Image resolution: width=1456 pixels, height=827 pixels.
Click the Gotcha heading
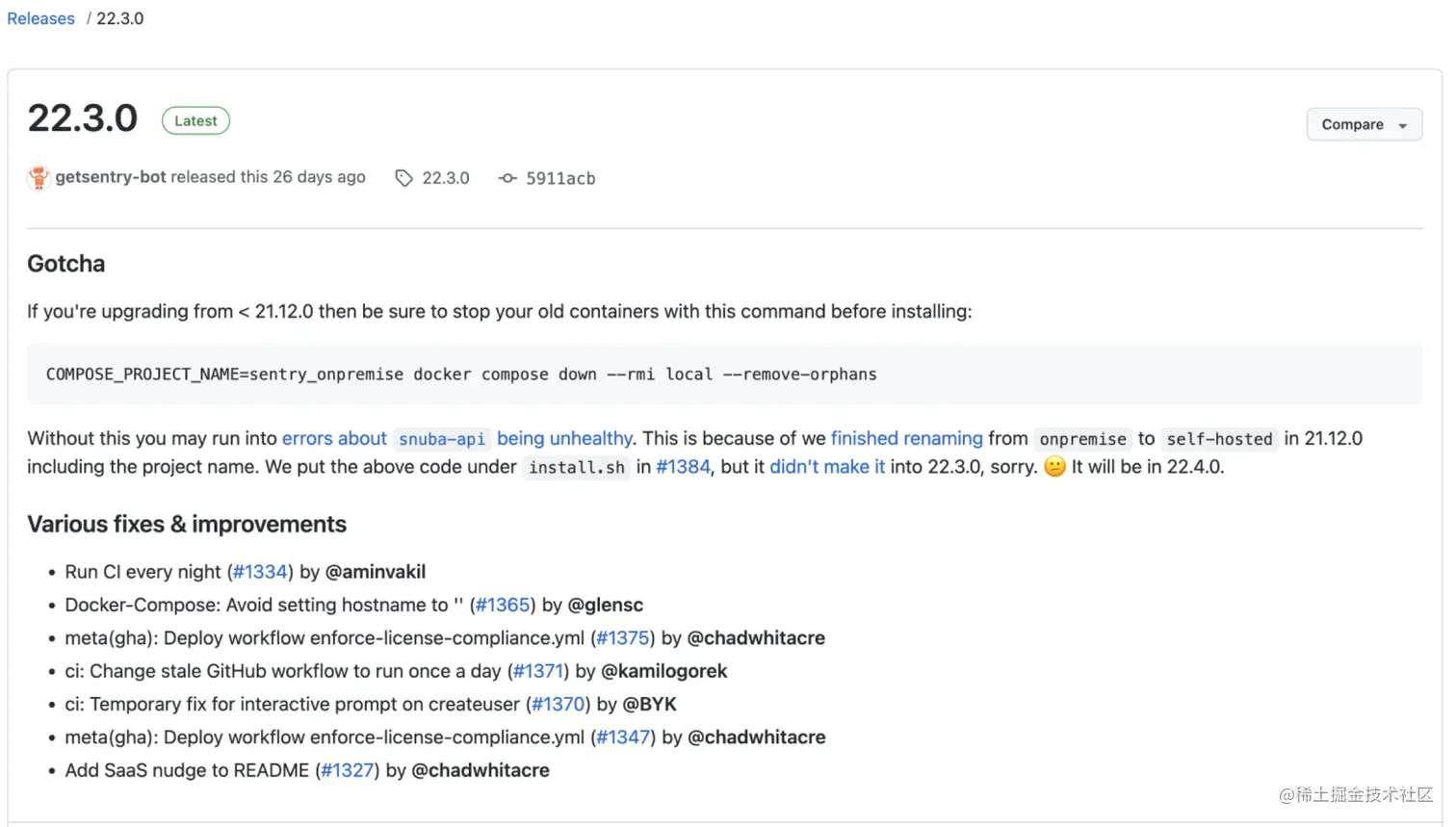pos(65,264)
